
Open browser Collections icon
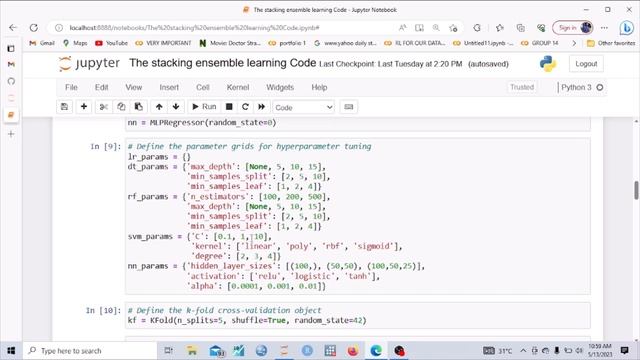point(520,28)
